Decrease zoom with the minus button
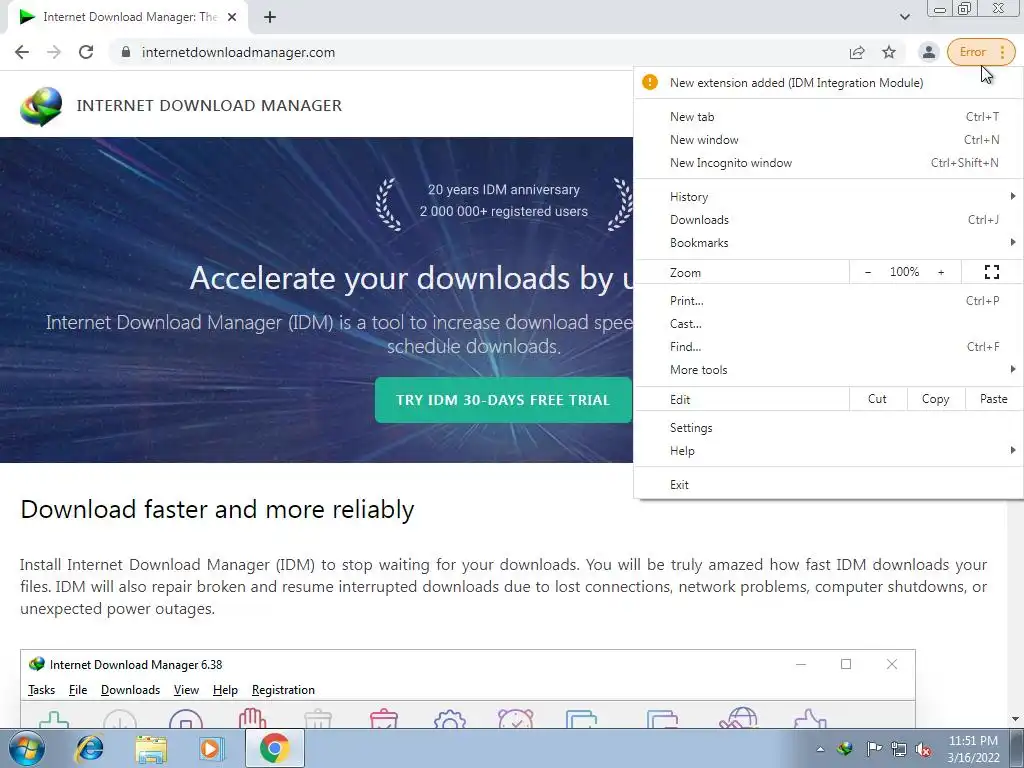Screen dimensions: 1024x768 click(868, 272)
